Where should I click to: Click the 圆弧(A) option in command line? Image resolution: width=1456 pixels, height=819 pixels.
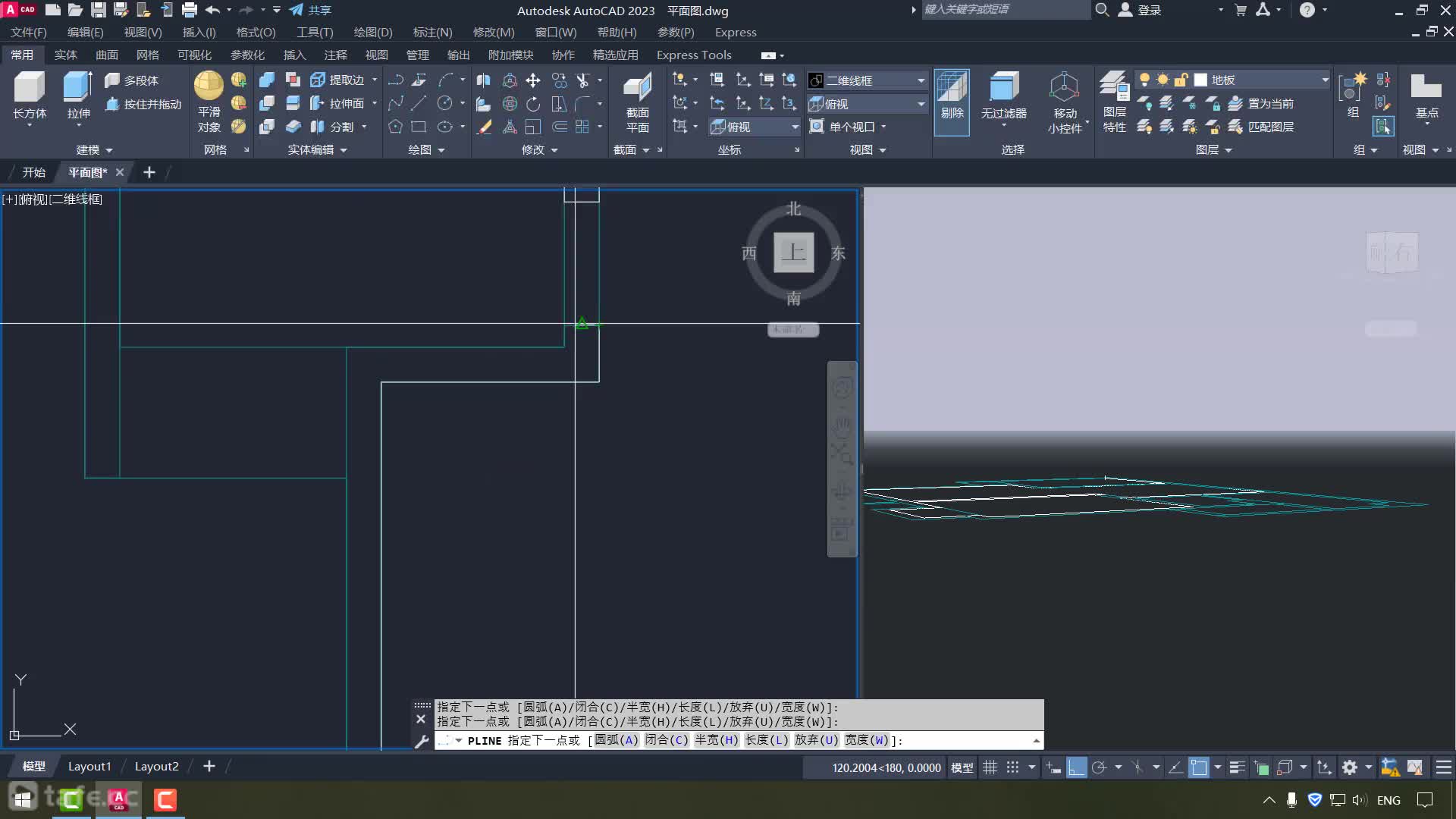tap(617, 740)
